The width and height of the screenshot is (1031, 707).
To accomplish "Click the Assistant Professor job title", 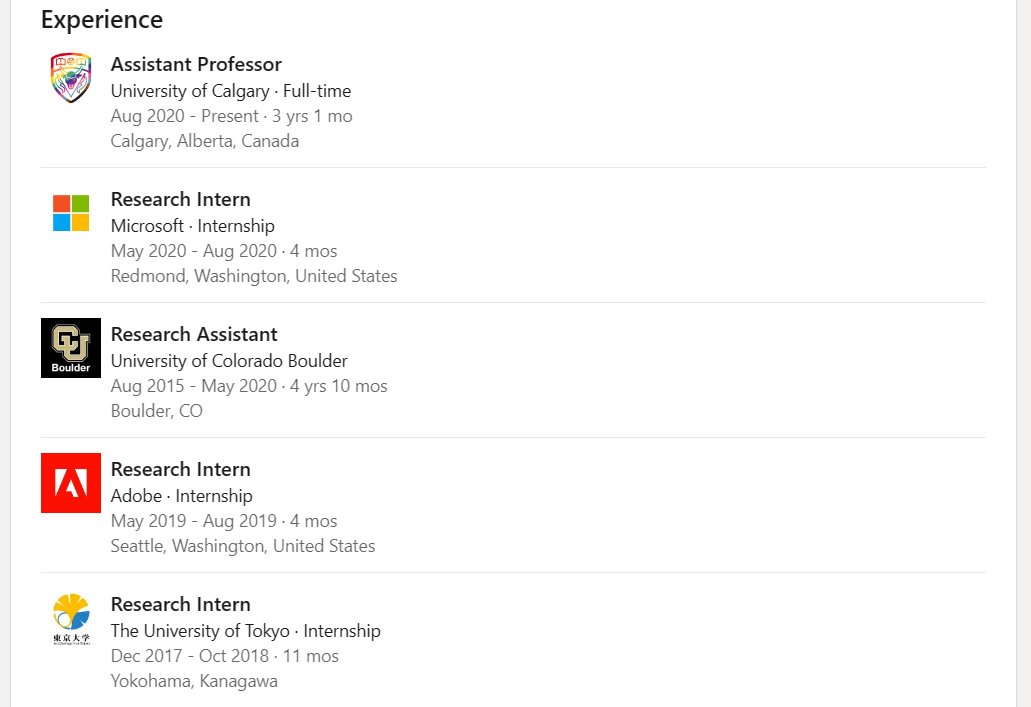I will [196, 64].
